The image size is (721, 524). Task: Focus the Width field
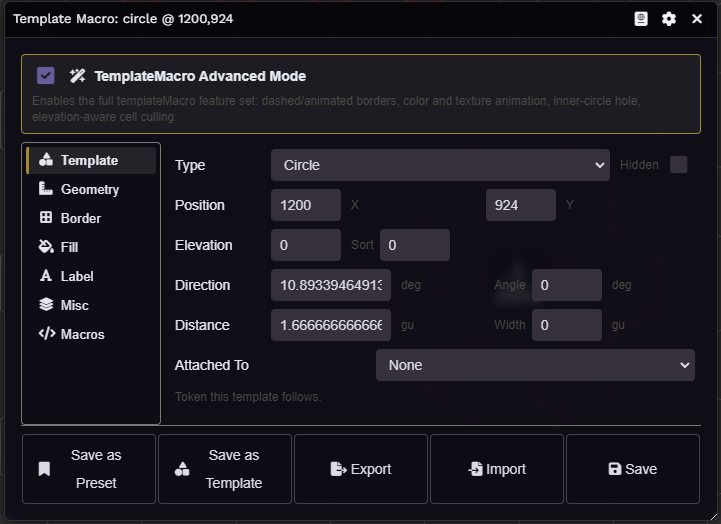point(566,325)
